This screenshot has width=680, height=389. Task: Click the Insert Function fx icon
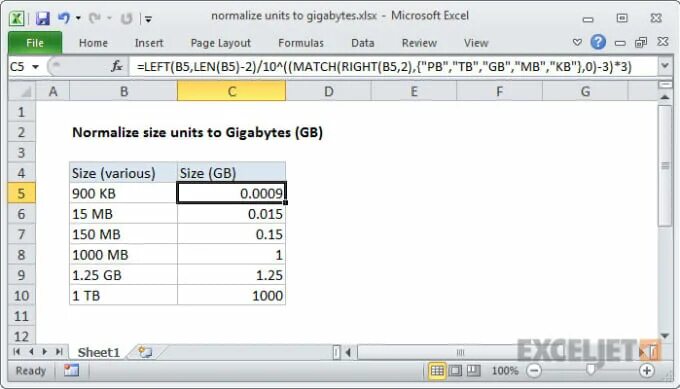117,67
